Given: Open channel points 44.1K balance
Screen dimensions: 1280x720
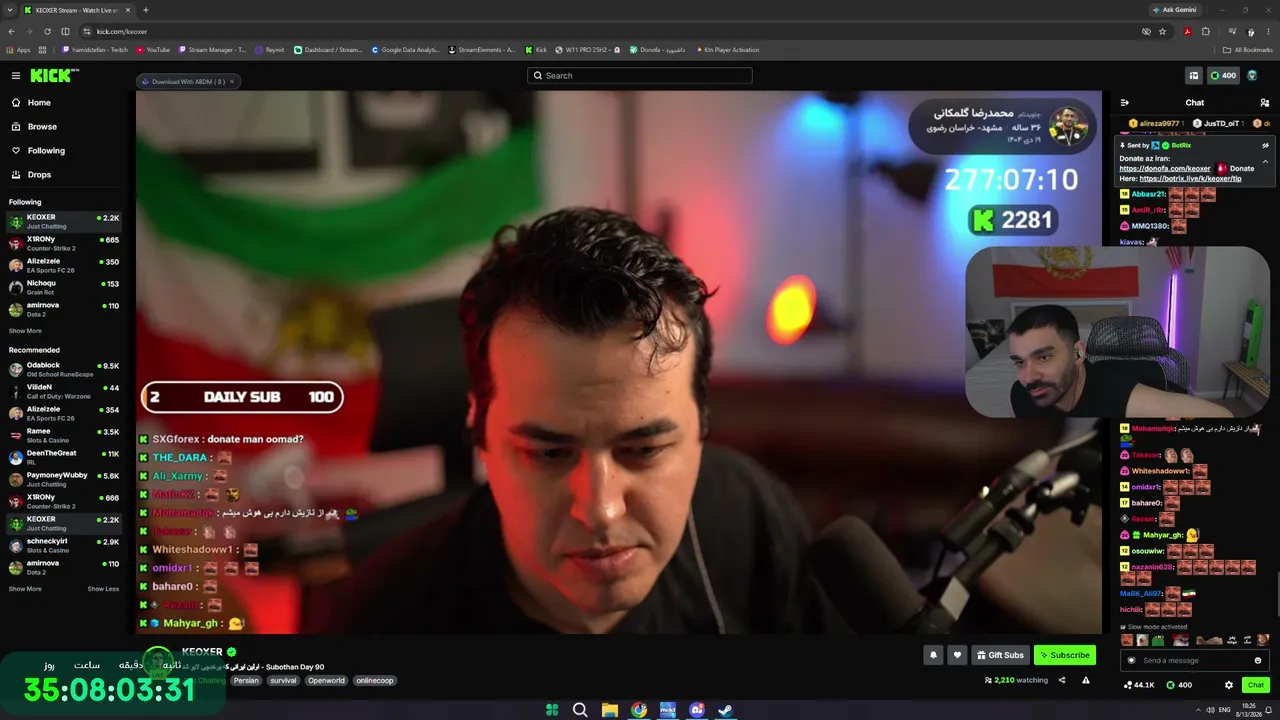Looking at the screenshot, I should coord(1140,685).
